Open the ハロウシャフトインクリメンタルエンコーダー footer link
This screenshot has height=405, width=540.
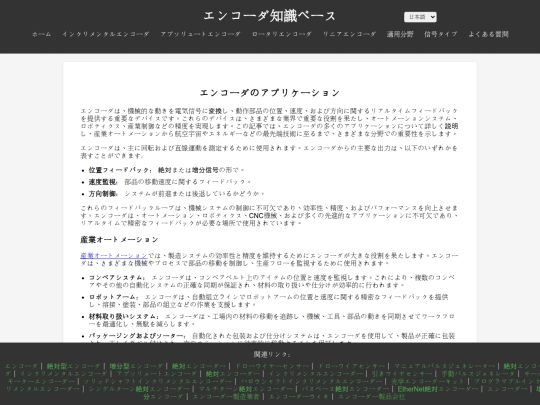click(x=312, y=381)
